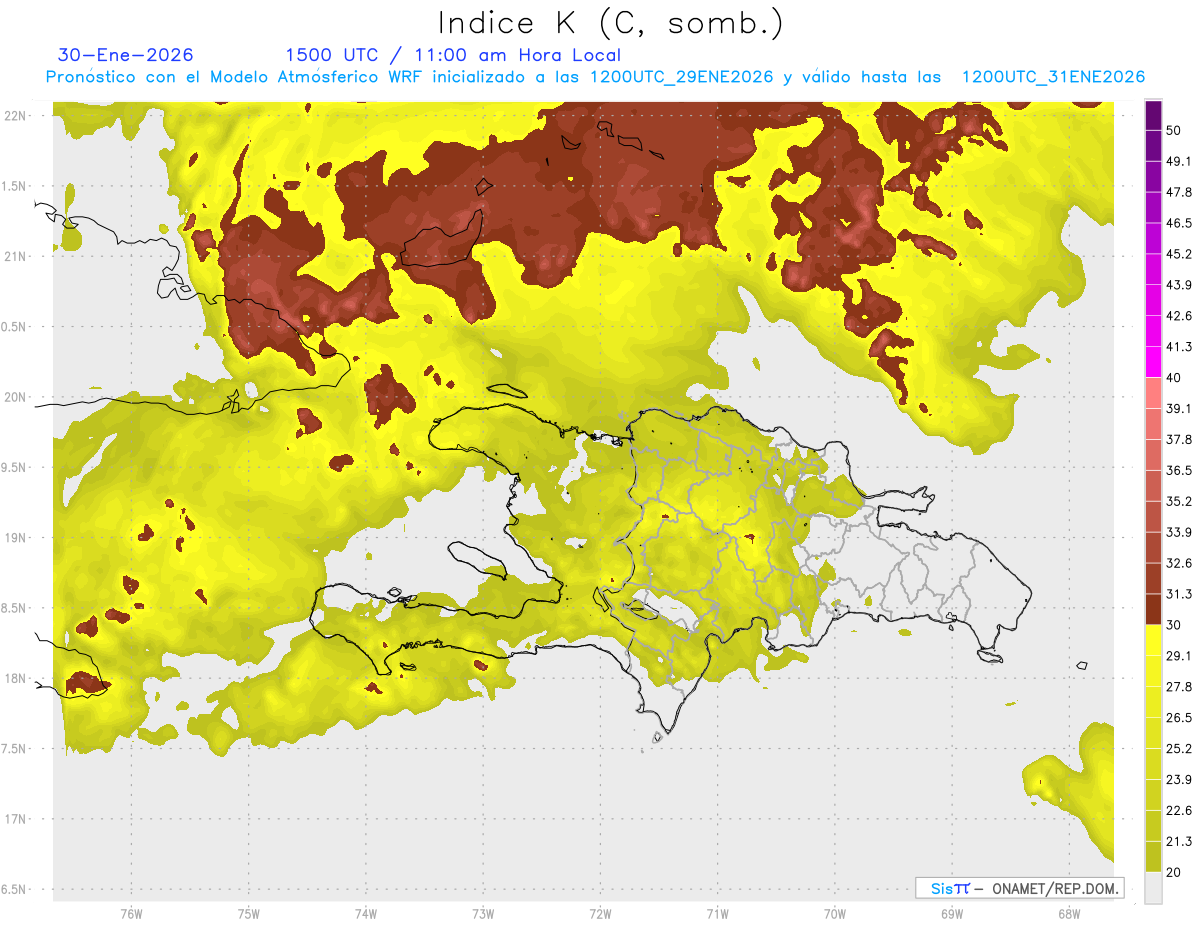Image resolution: width=1200 pixels, height=927 pixels.
Task: Click the '75W' longitude label
Action: [248, 913]
